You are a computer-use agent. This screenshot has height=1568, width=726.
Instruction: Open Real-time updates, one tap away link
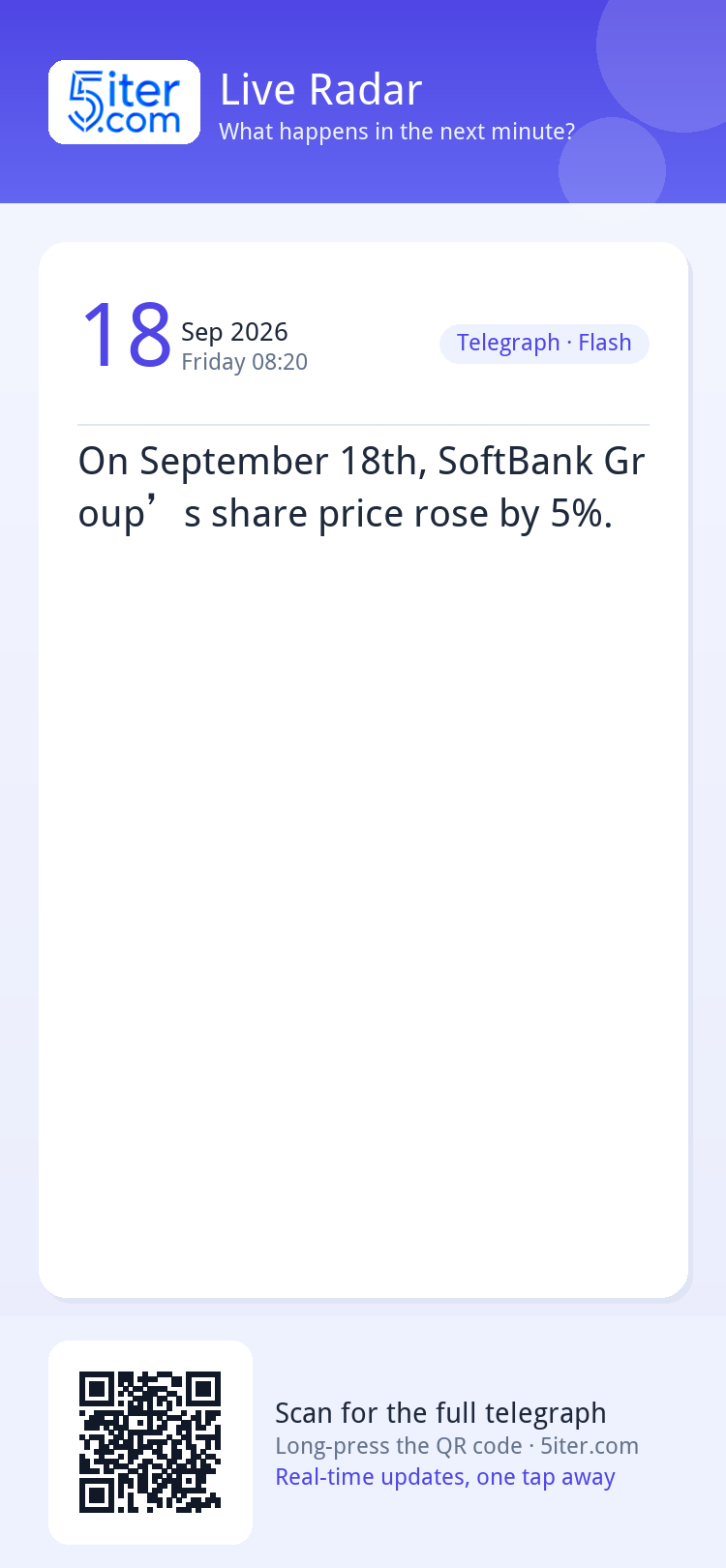(x=445, y=1477)
